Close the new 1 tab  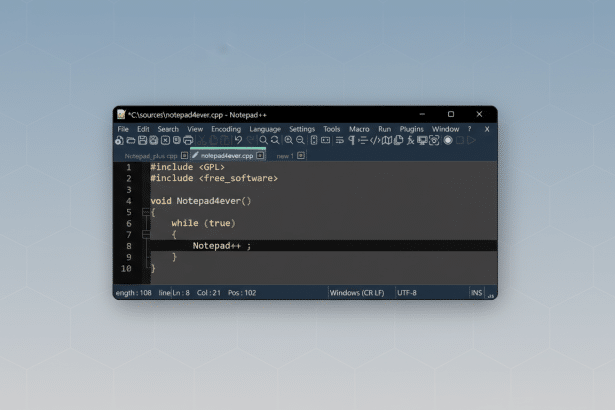click(x=301, y=156)
